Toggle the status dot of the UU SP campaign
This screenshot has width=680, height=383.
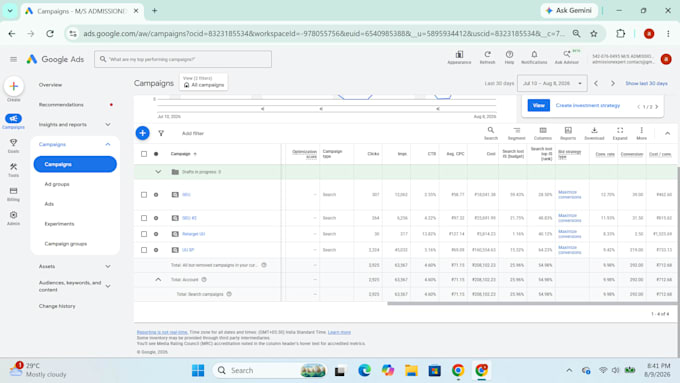coord(156,250)
